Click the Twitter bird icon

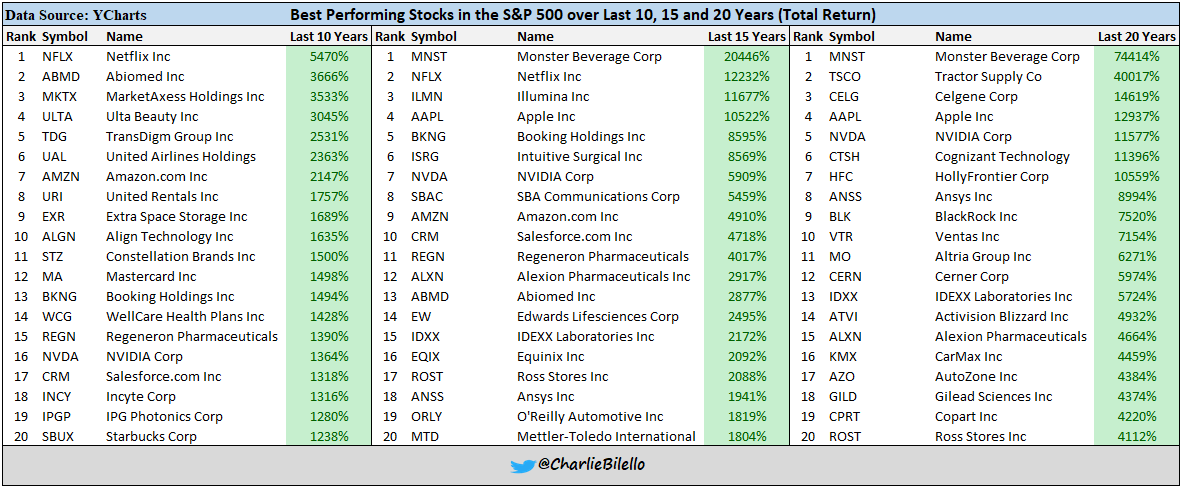click(522, 466)
